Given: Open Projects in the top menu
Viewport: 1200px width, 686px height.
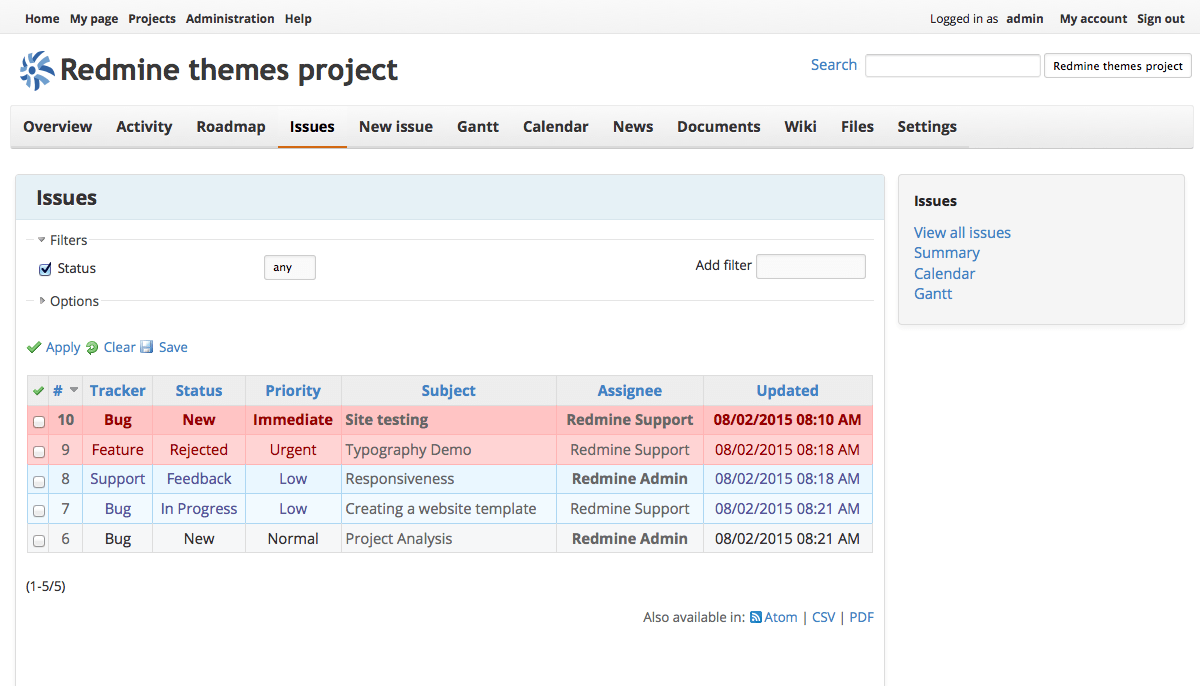Looking at the screenshot, I should point(152,19).
